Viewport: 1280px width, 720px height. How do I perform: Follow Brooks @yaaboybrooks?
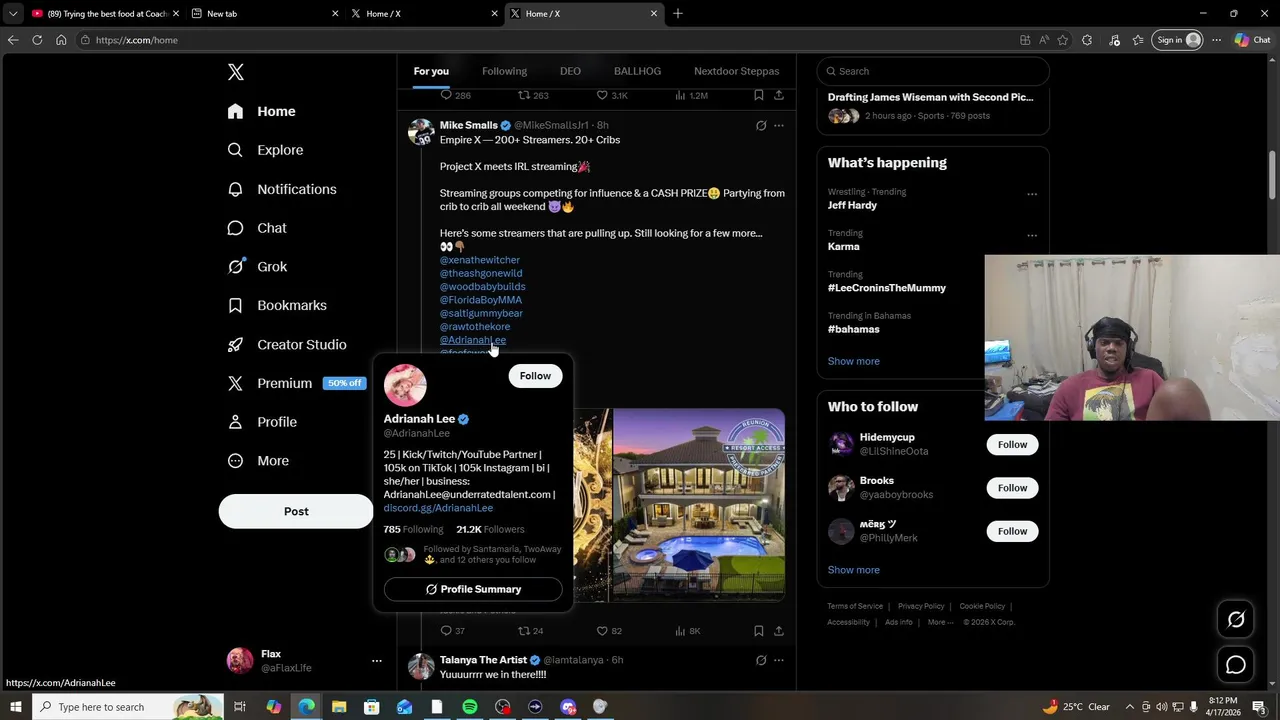pos(1012,488)
